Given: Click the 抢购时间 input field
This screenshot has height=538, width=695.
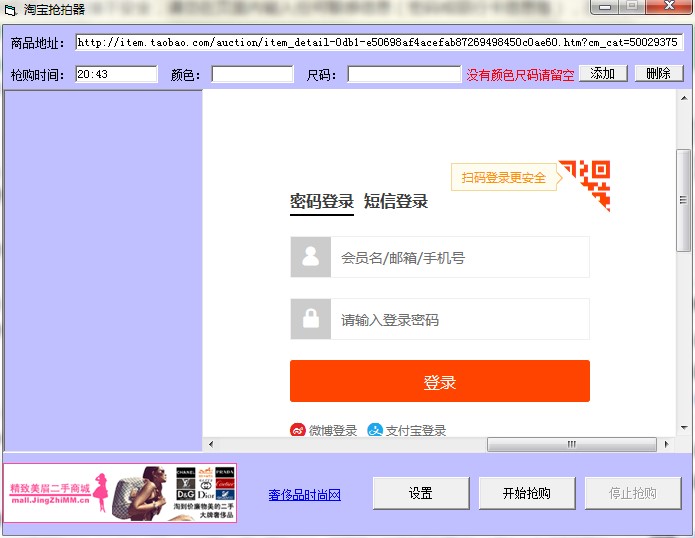Looking at the screenshot, I should (116, 74).
